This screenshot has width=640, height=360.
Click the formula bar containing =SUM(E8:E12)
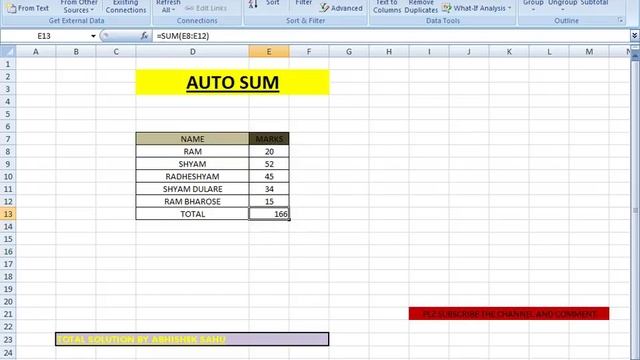pyautogui.click(x=391, y=36)
